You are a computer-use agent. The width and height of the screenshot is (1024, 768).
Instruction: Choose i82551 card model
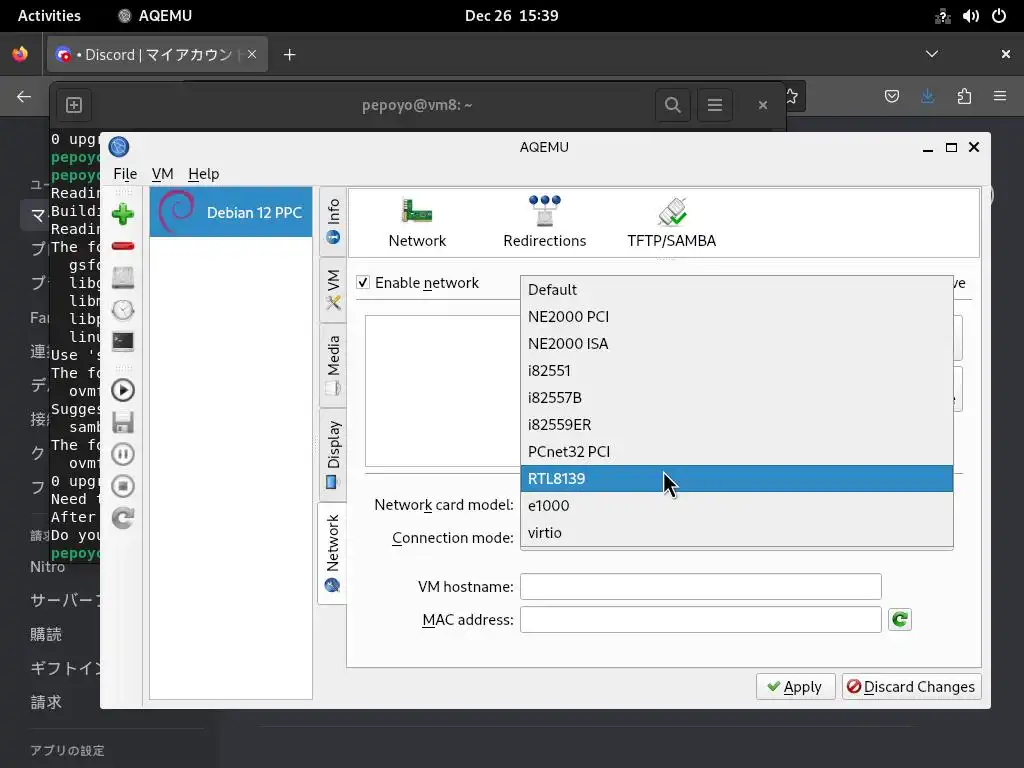[x=737, y=371]
